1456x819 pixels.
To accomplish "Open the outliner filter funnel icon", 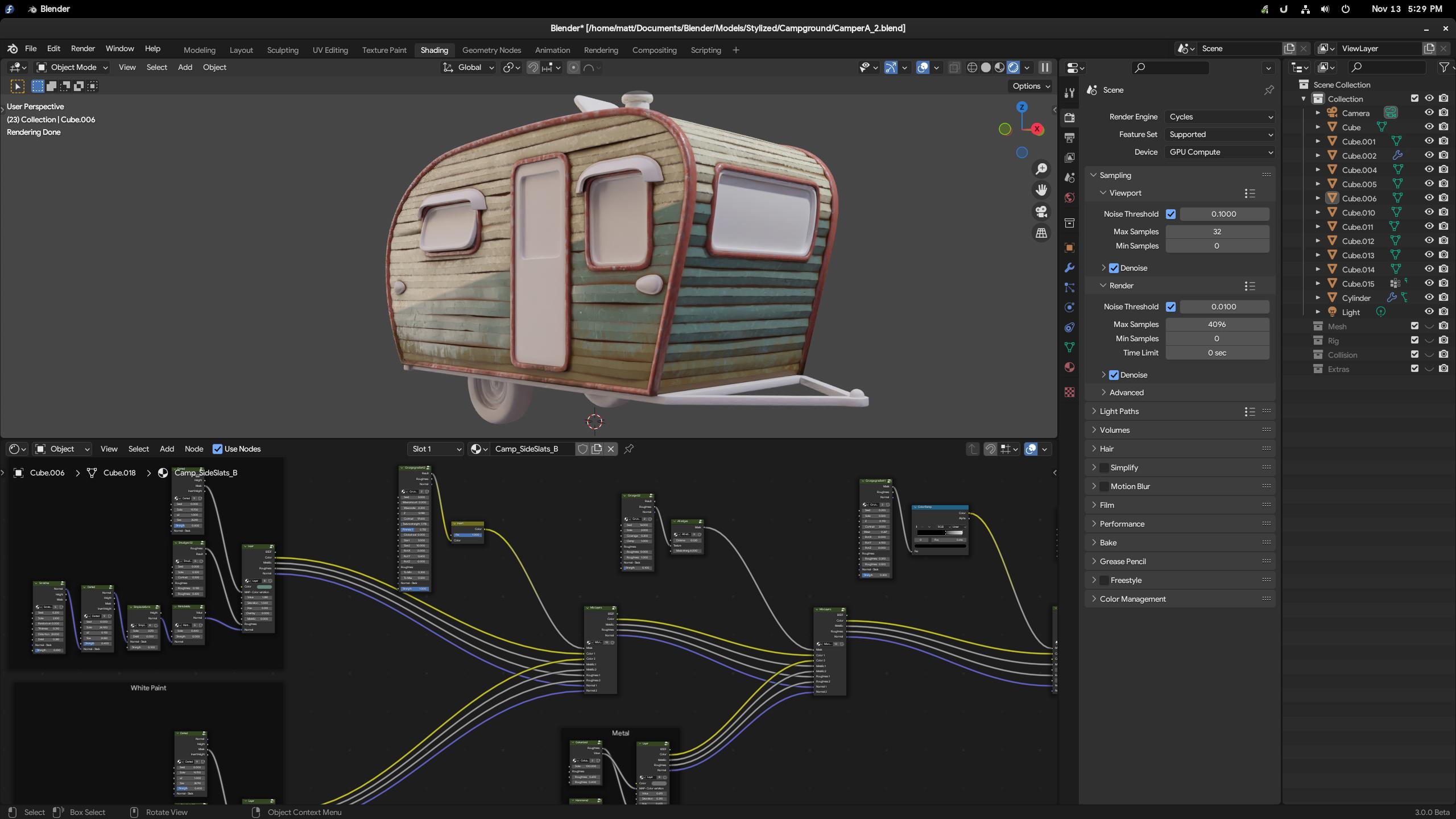I will click(x=1443, y=68).
